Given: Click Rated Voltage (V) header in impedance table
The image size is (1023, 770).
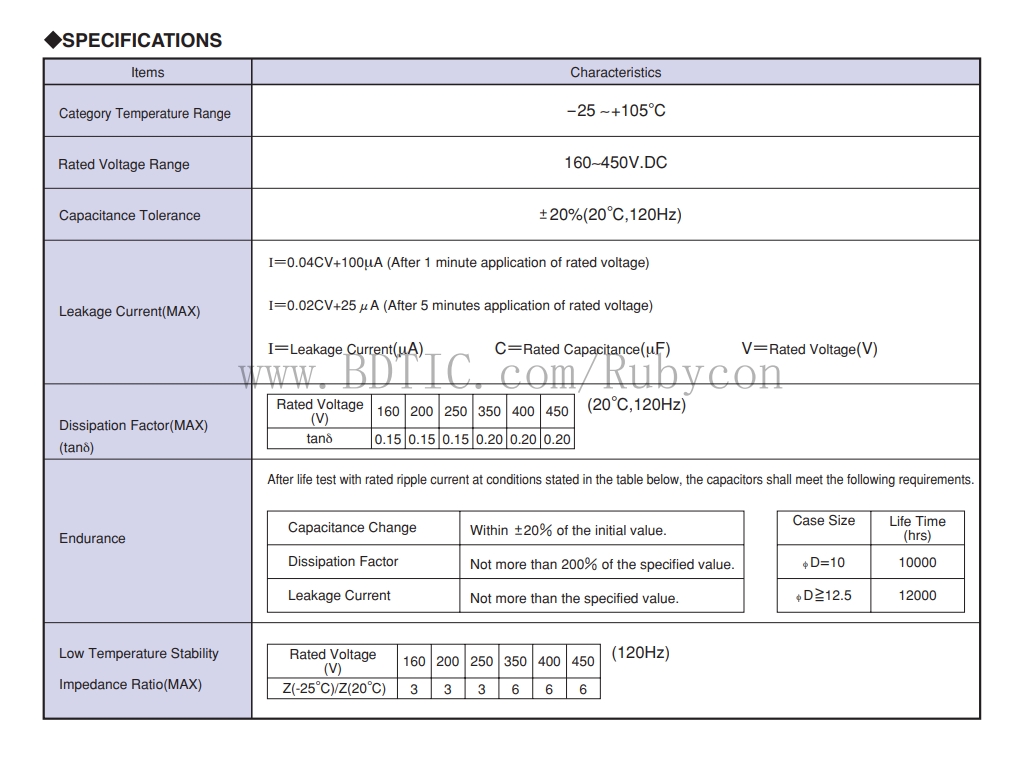Looking at the screenshot, I should click(333, 662).
